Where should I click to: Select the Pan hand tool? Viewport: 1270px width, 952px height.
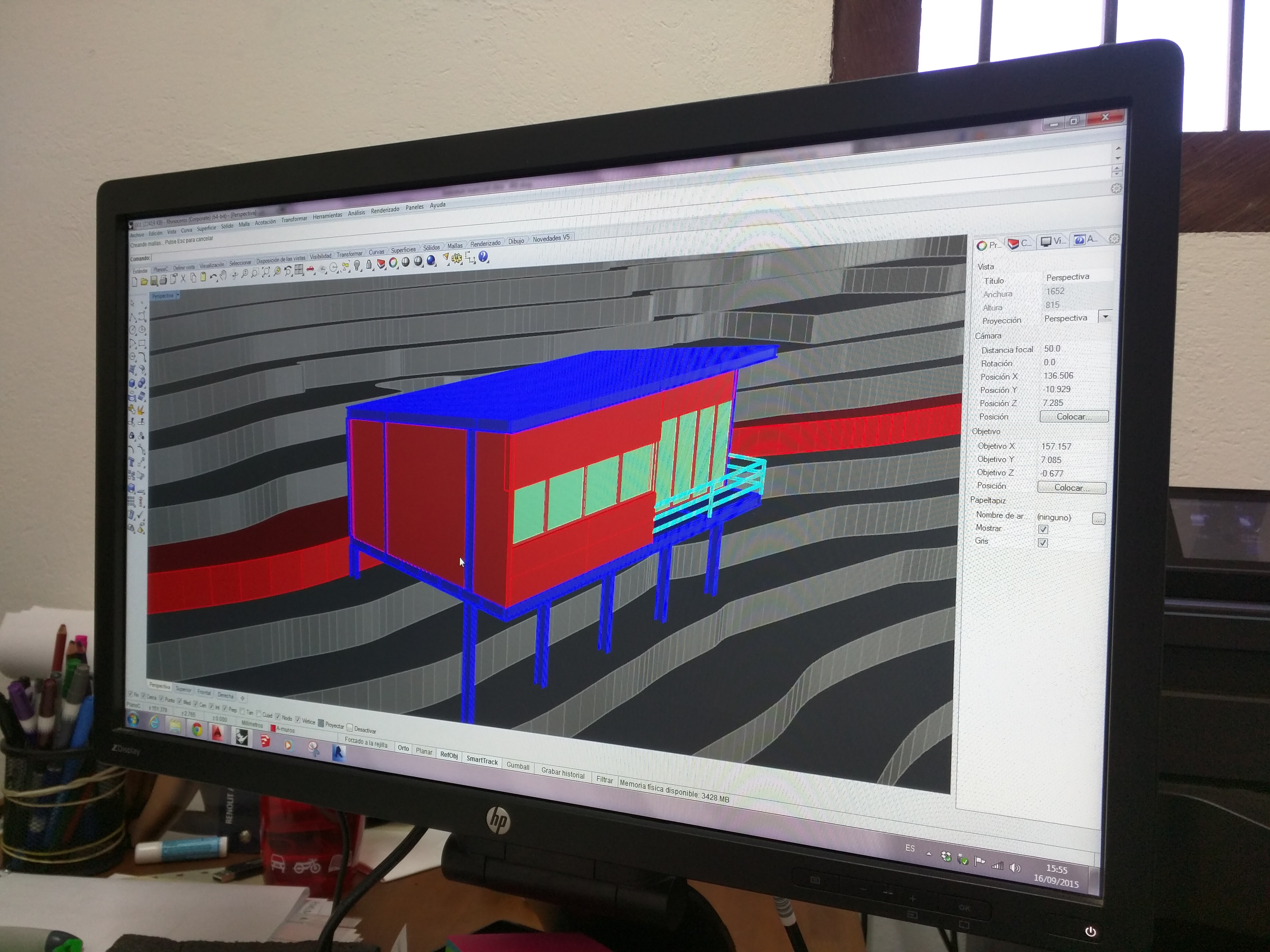click(x=223, y=275)
